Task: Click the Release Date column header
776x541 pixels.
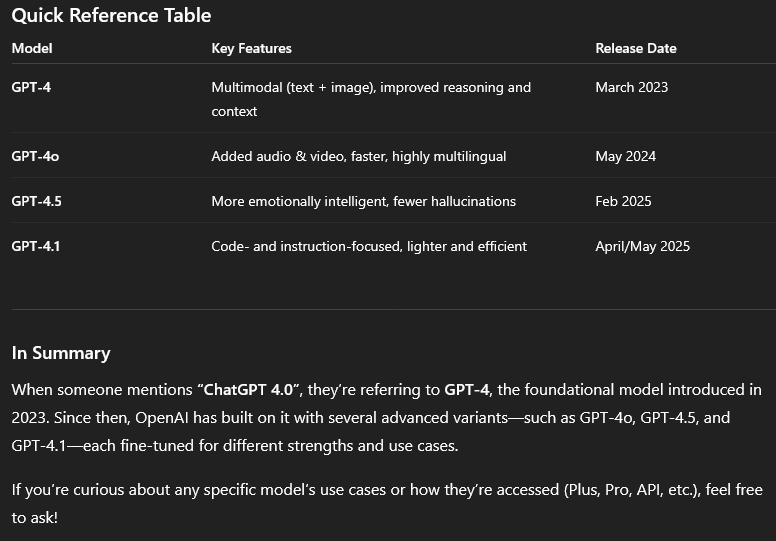Action: point(635,48)
